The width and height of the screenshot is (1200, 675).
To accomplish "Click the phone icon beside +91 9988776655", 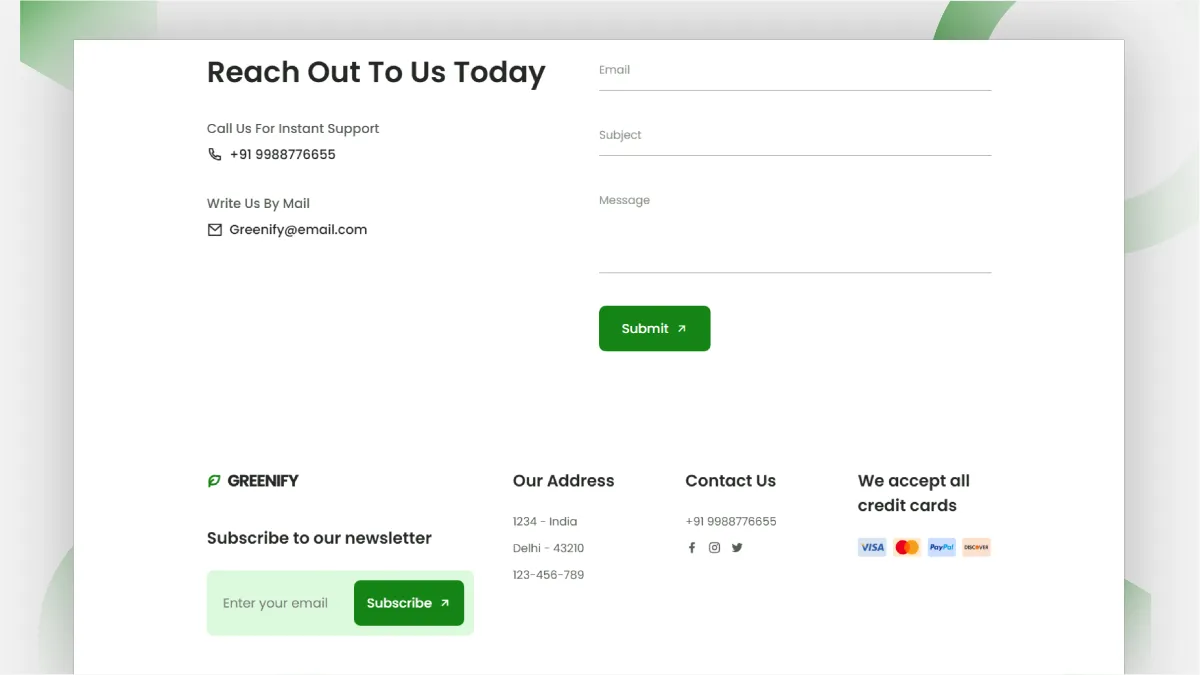I will 214,154.
